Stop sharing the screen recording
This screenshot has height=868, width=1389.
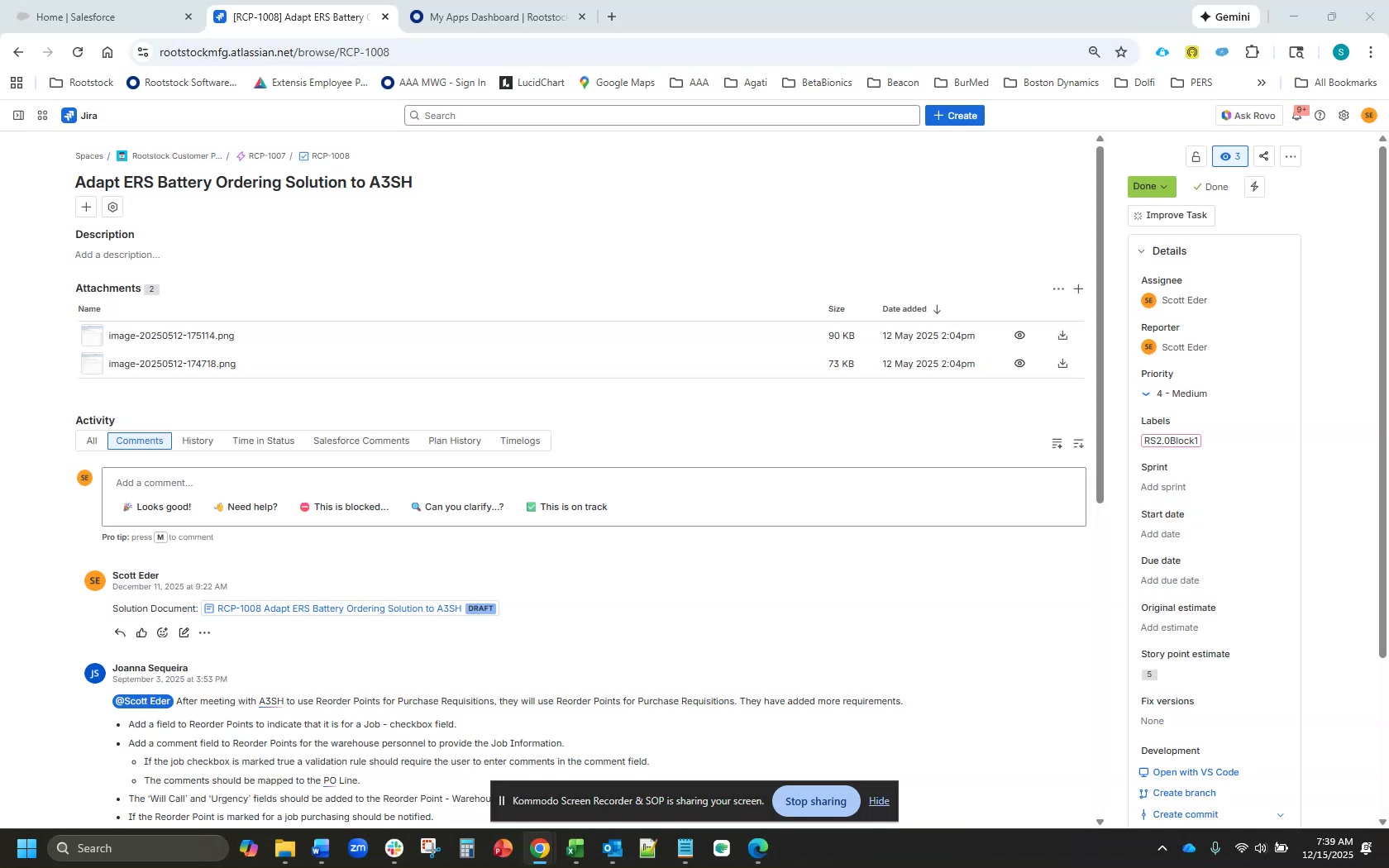pos(816,801)
